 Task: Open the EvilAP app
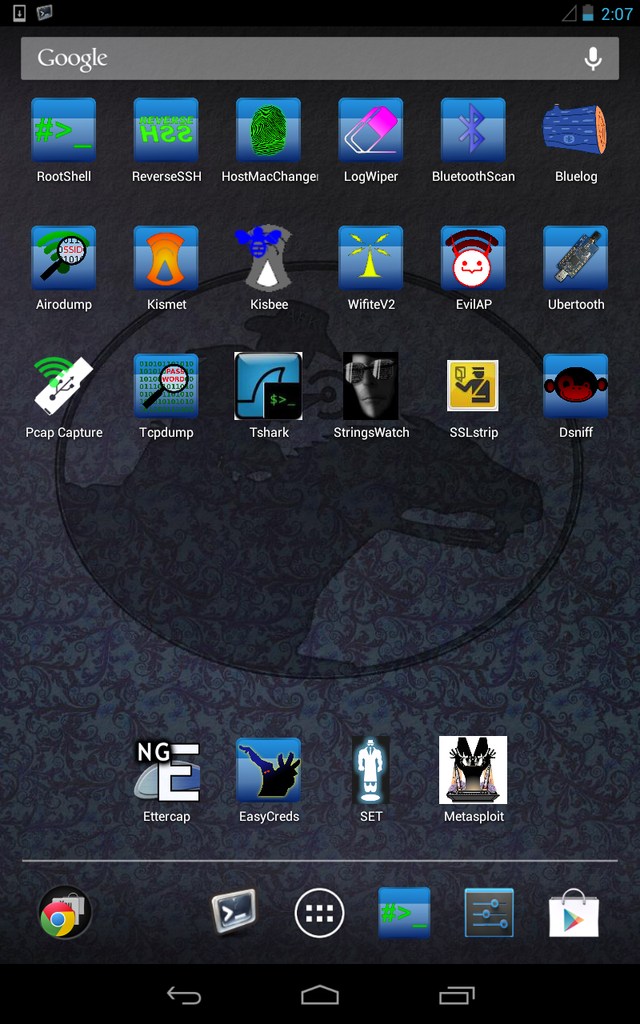(473, 258)
